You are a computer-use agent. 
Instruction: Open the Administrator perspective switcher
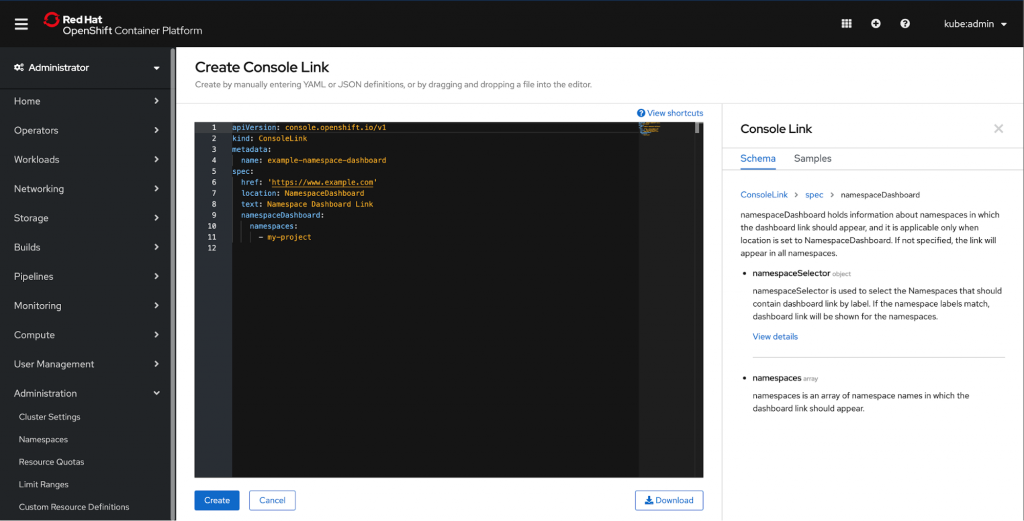pos(87,68)
